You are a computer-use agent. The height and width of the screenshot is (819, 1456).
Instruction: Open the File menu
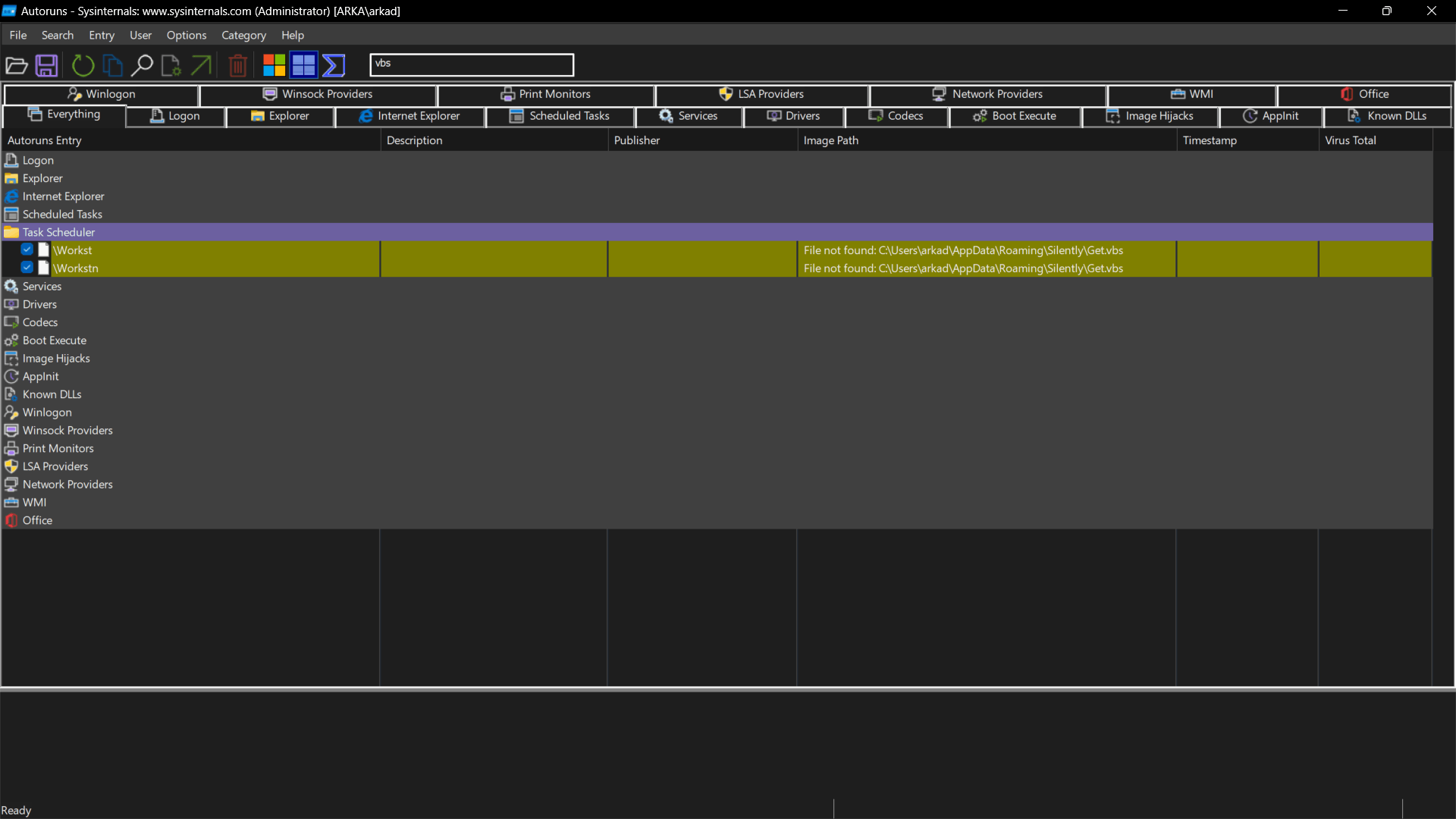[x=18, y=35]
